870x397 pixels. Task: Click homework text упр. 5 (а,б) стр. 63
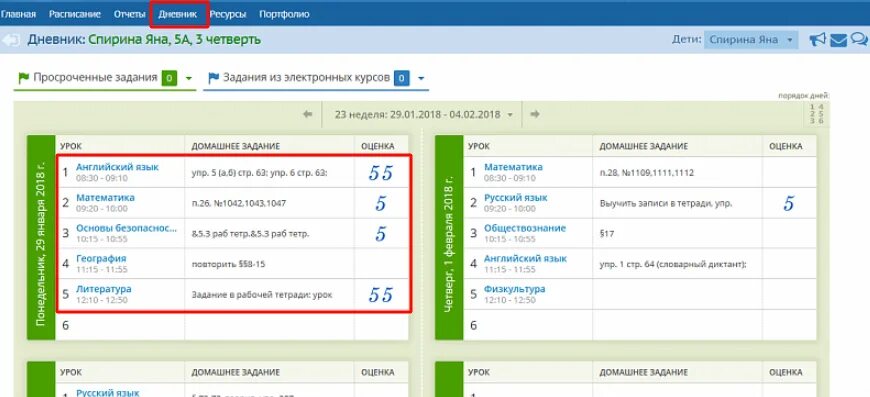[x=260, y=173]
